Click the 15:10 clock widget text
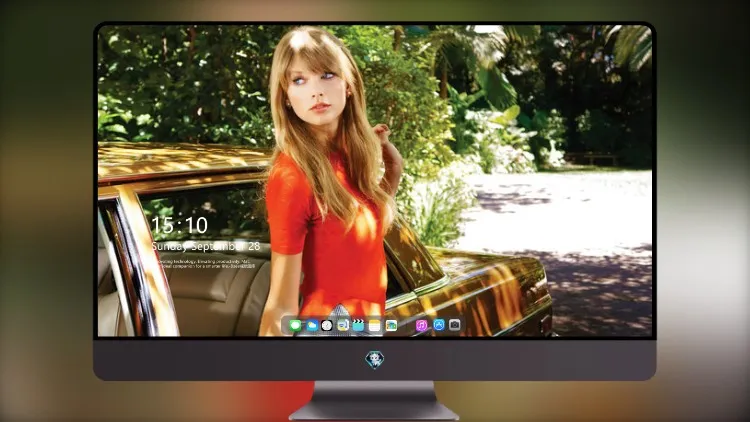The width and height of the screenshot is (750, 422). point(179,225)
